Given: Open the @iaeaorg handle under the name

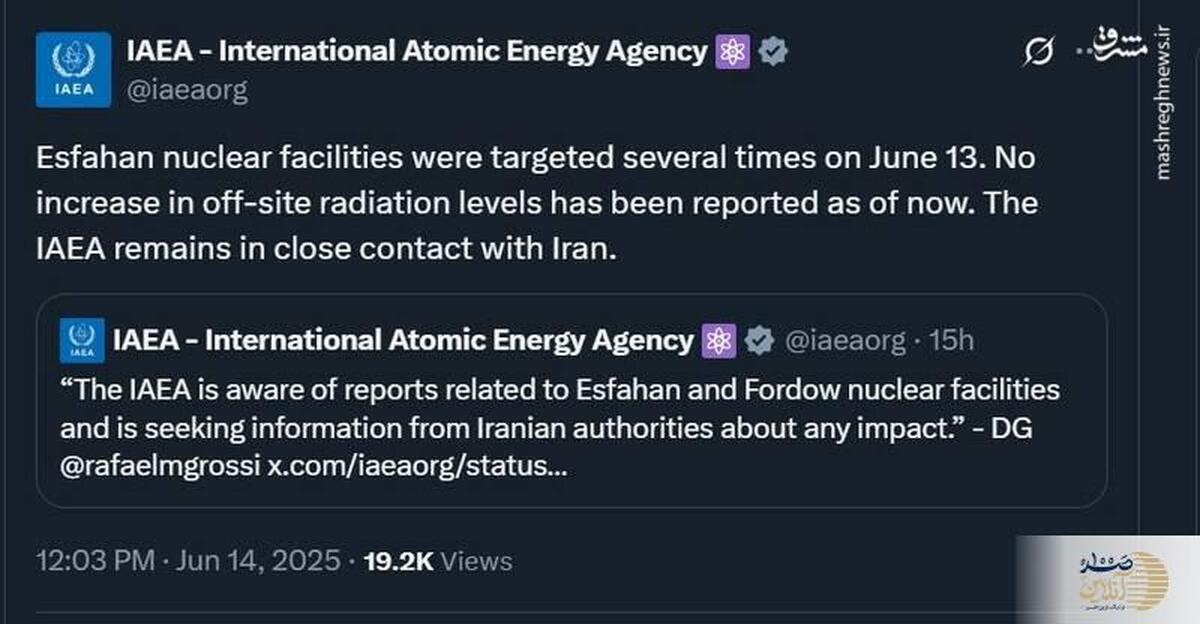Looking at the screenshot, I should (187, 91).
